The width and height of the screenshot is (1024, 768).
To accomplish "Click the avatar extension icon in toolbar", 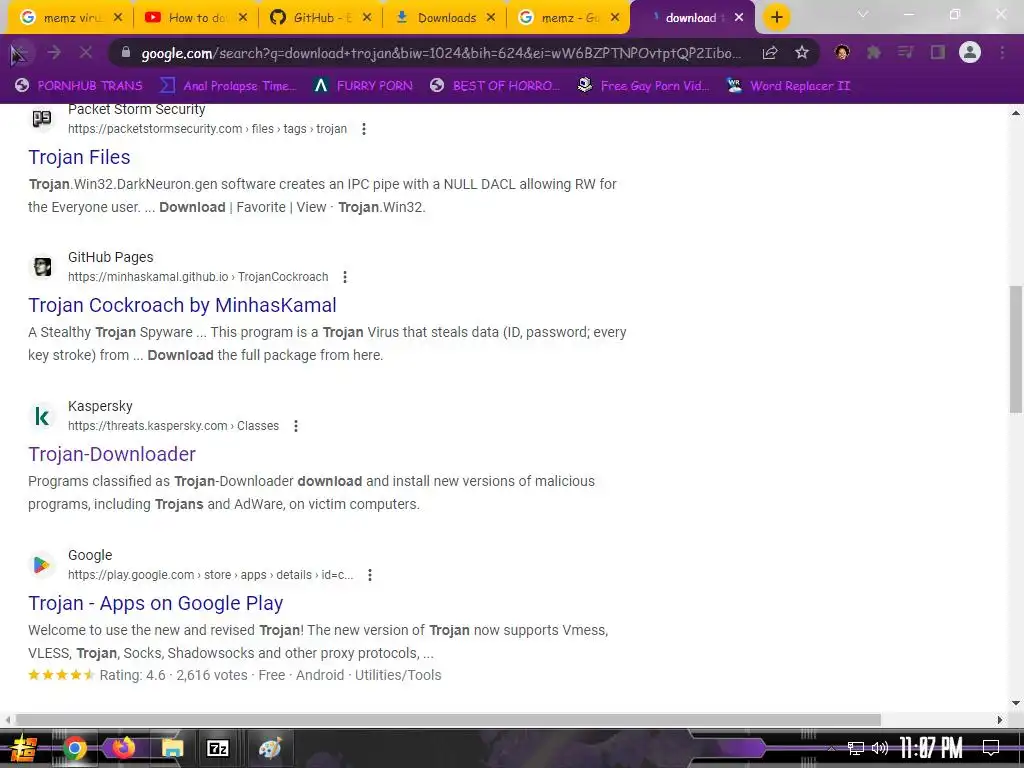I will pos(842,52).
